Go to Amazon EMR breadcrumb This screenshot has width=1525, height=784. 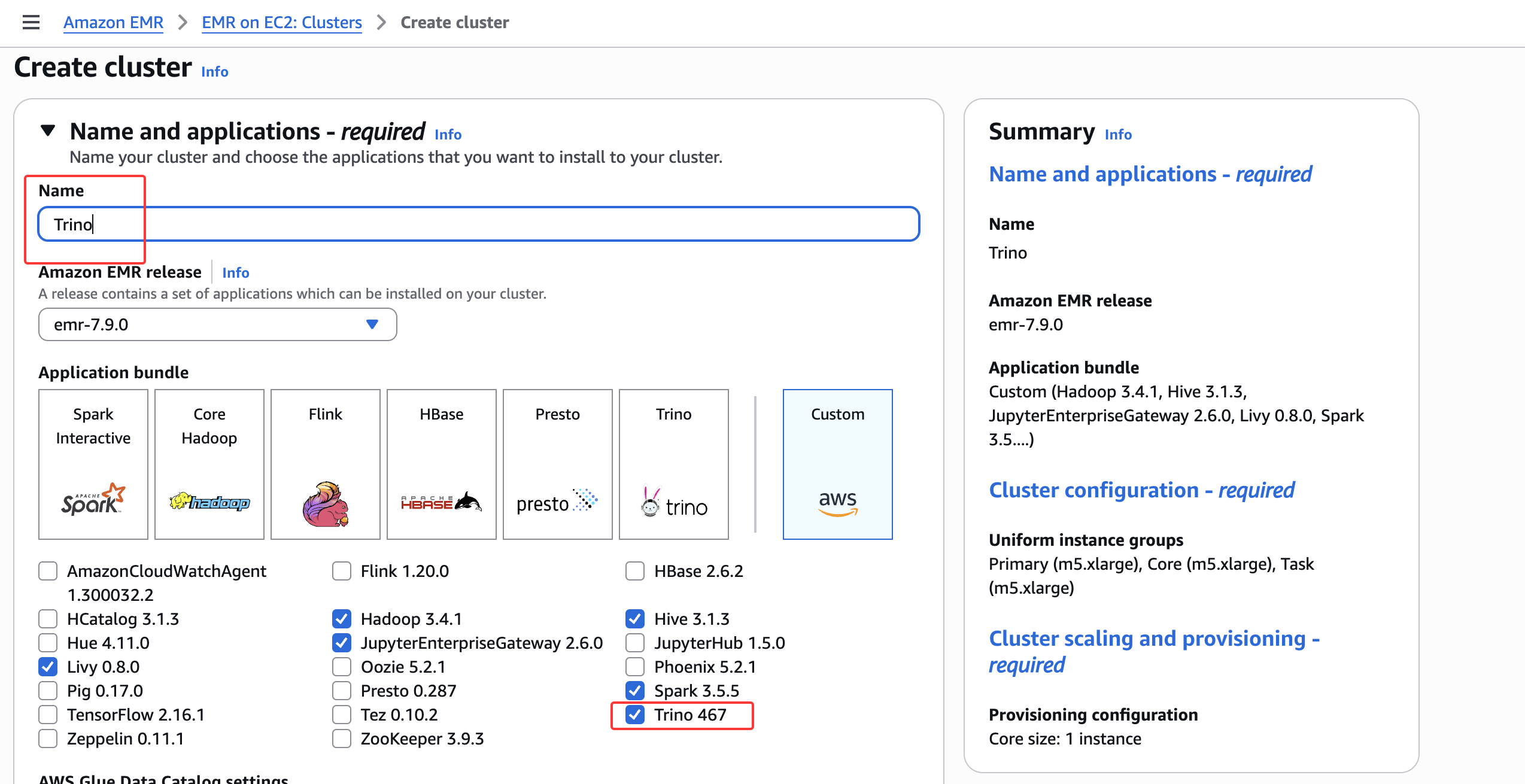pyautogui.click(x=113, y=23)
